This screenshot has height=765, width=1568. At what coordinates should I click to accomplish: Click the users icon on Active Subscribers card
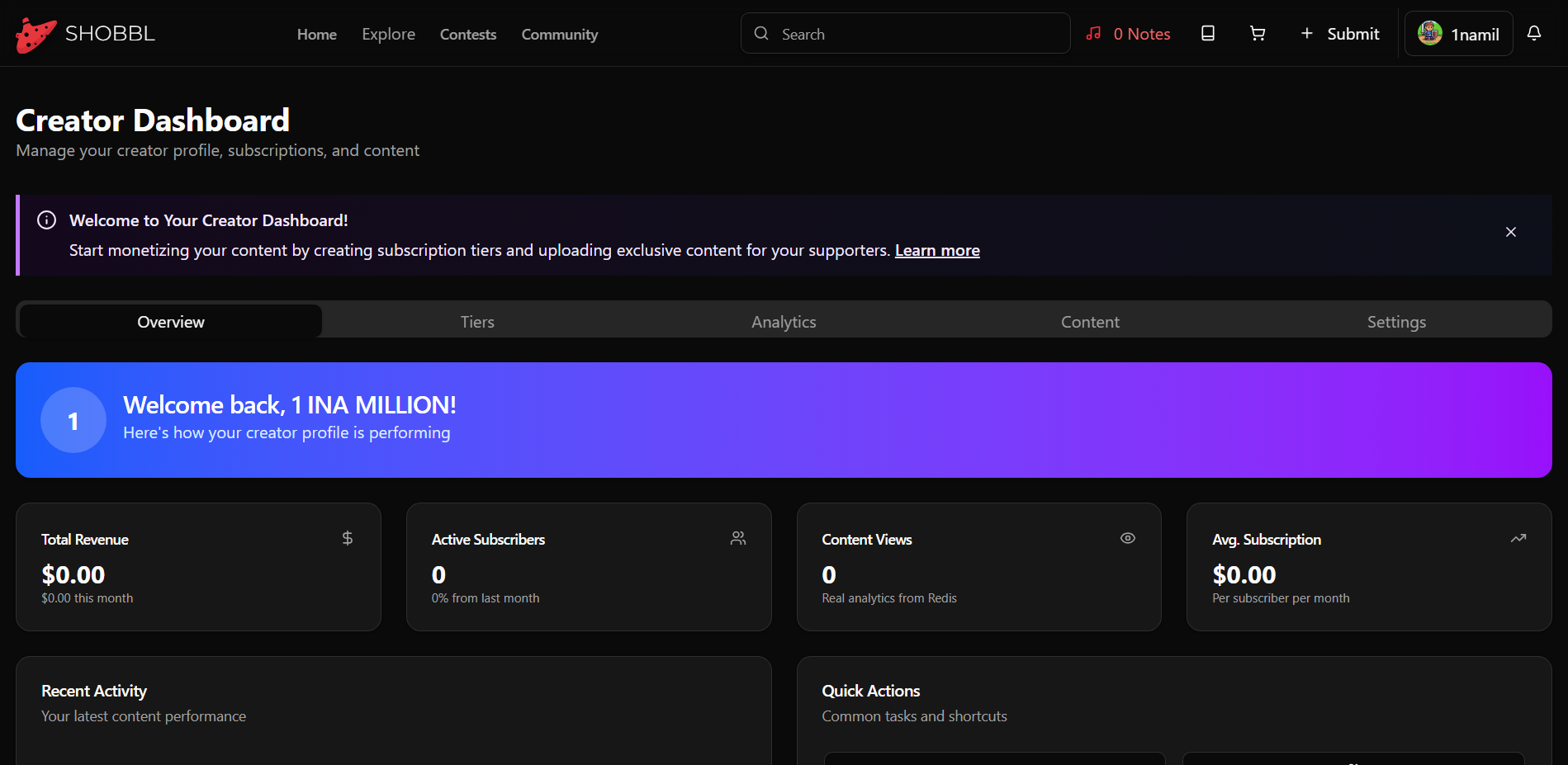737,537
